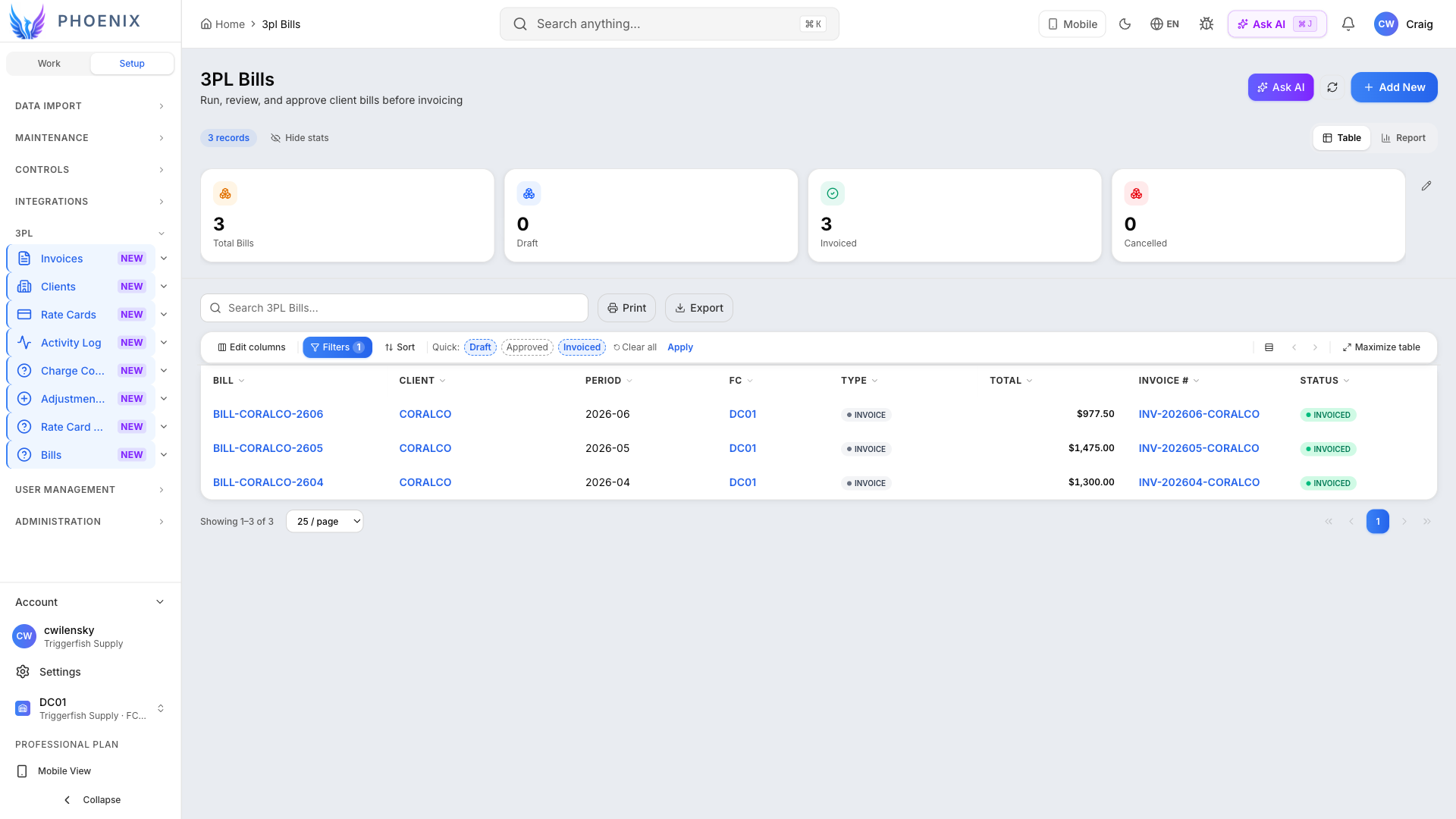This screenshot has width=1456, height=819.
Task: Toggle dark mode moon icon
Action: pyautogui.click(x=1125, y=24)
